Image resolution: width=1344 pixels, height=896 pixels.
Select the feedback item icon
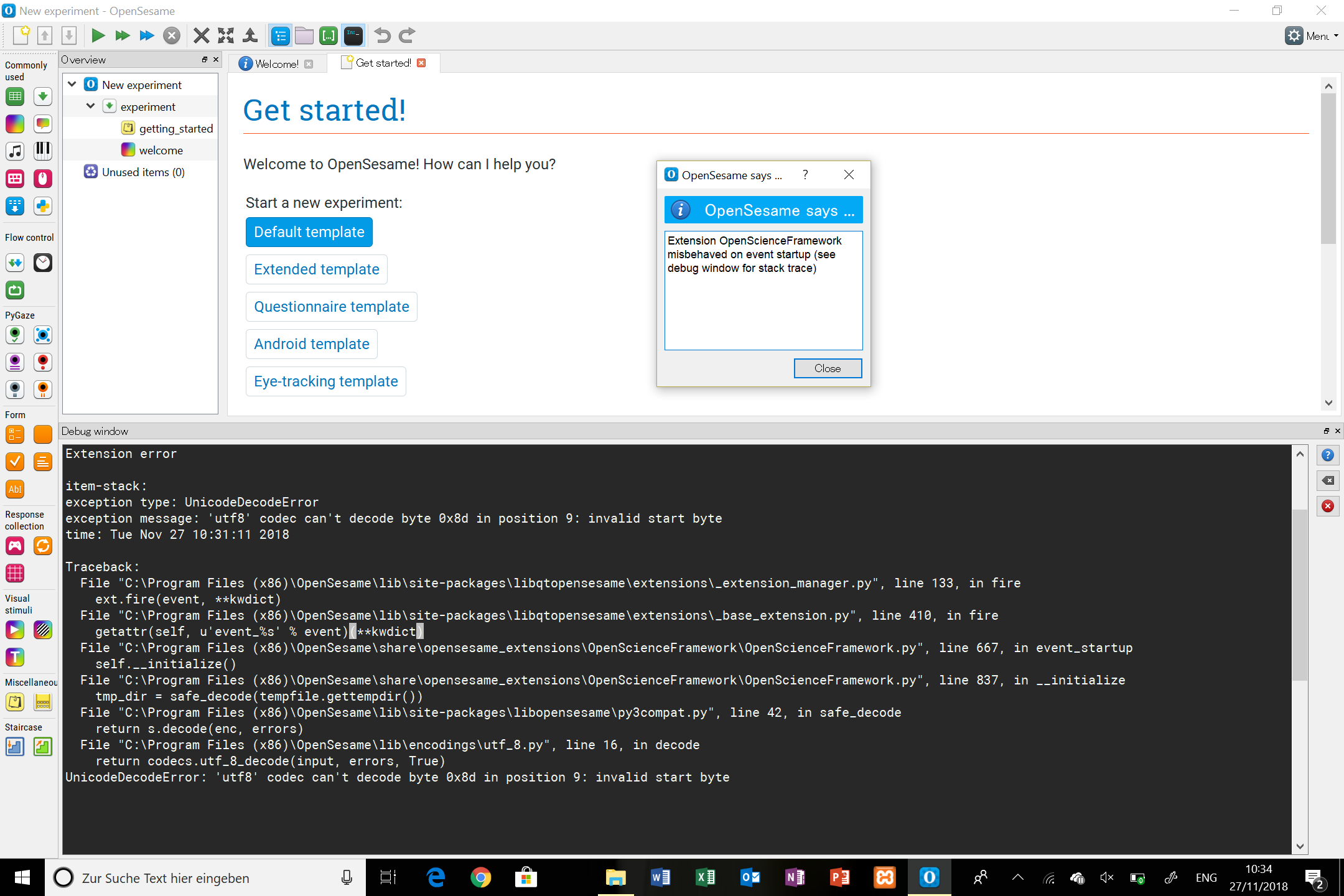[x=42, y=124]
